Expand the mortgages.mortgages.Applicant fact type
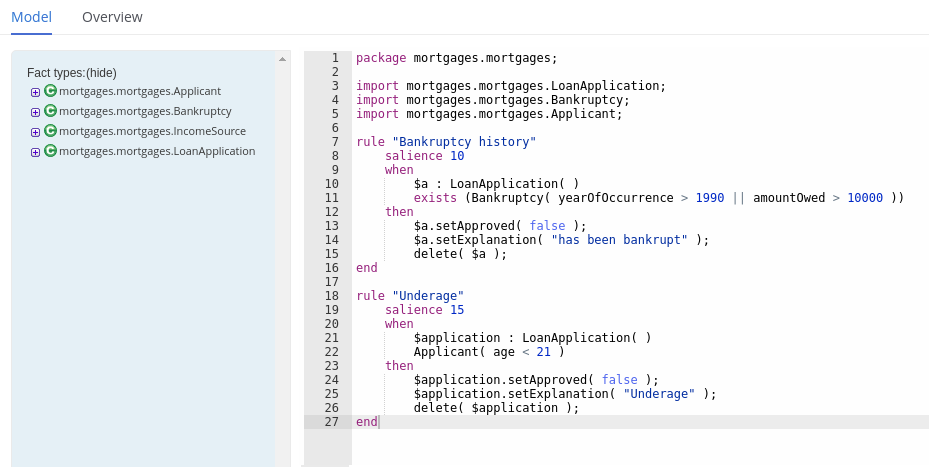The image size is (929, 467). (x=35, y=92)
